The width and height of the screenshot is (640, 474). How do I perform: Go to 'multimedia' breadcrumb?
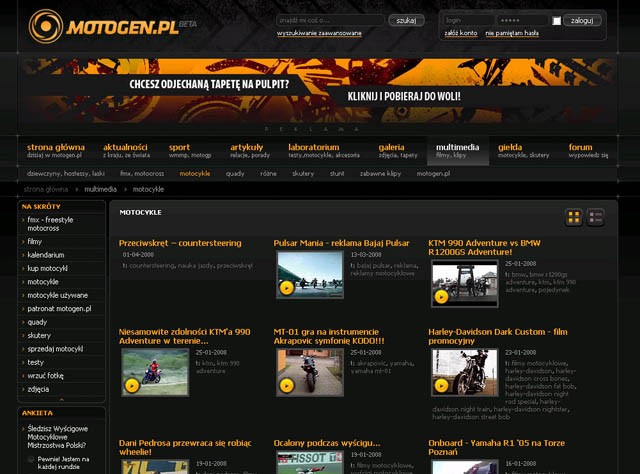pyautogui.click(x=100, y=189)
